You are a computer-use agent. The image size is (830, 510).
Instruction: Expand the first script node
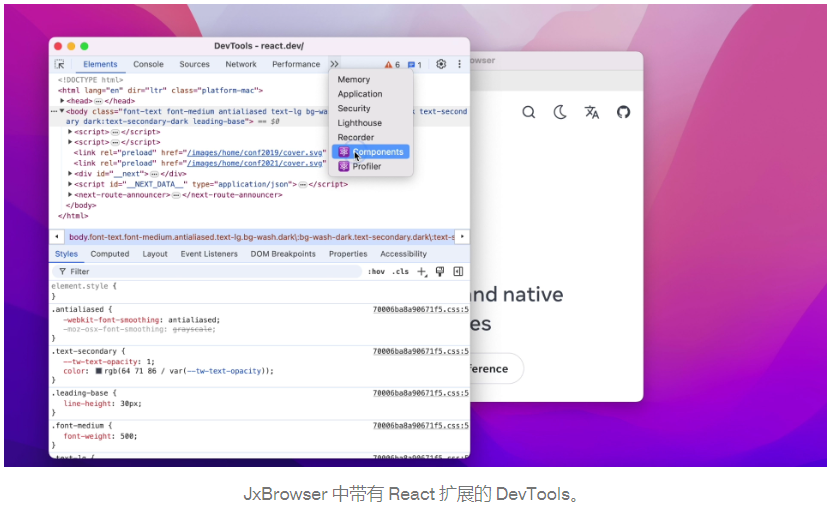coord(70,132)
